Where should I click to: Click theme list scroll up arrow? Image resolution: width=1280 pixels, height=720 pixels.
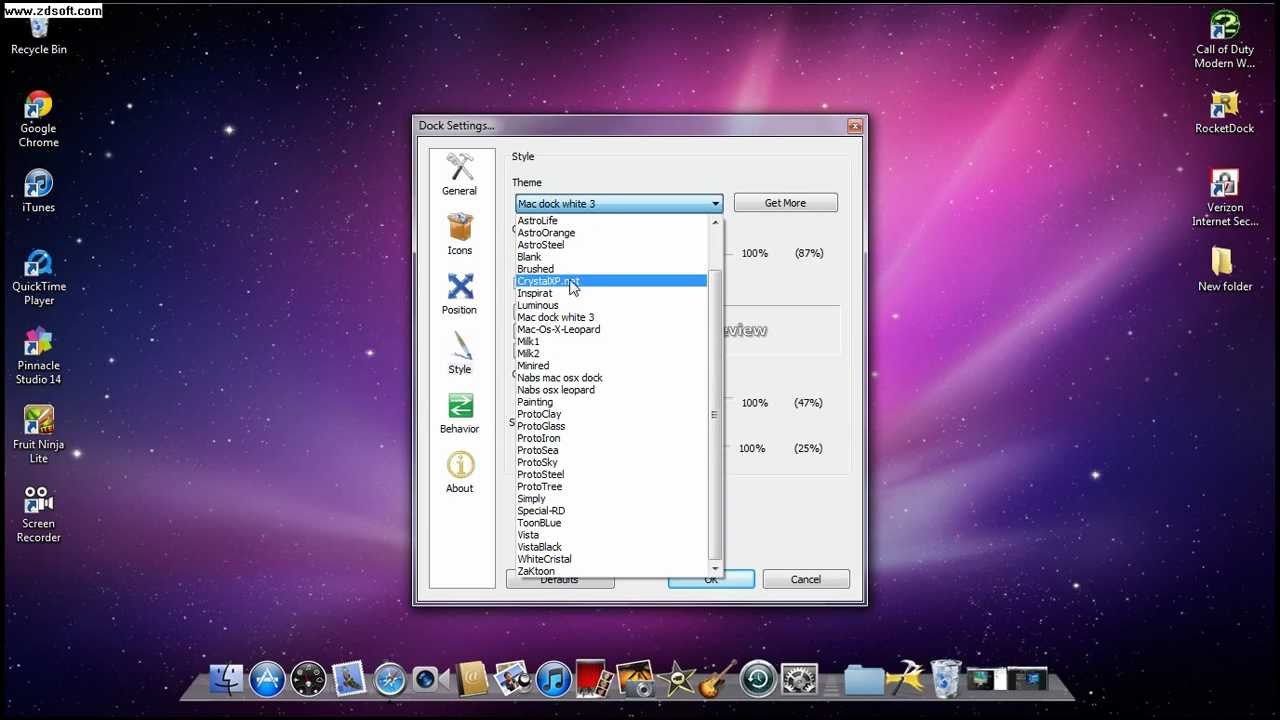click(x=714, y=222)
